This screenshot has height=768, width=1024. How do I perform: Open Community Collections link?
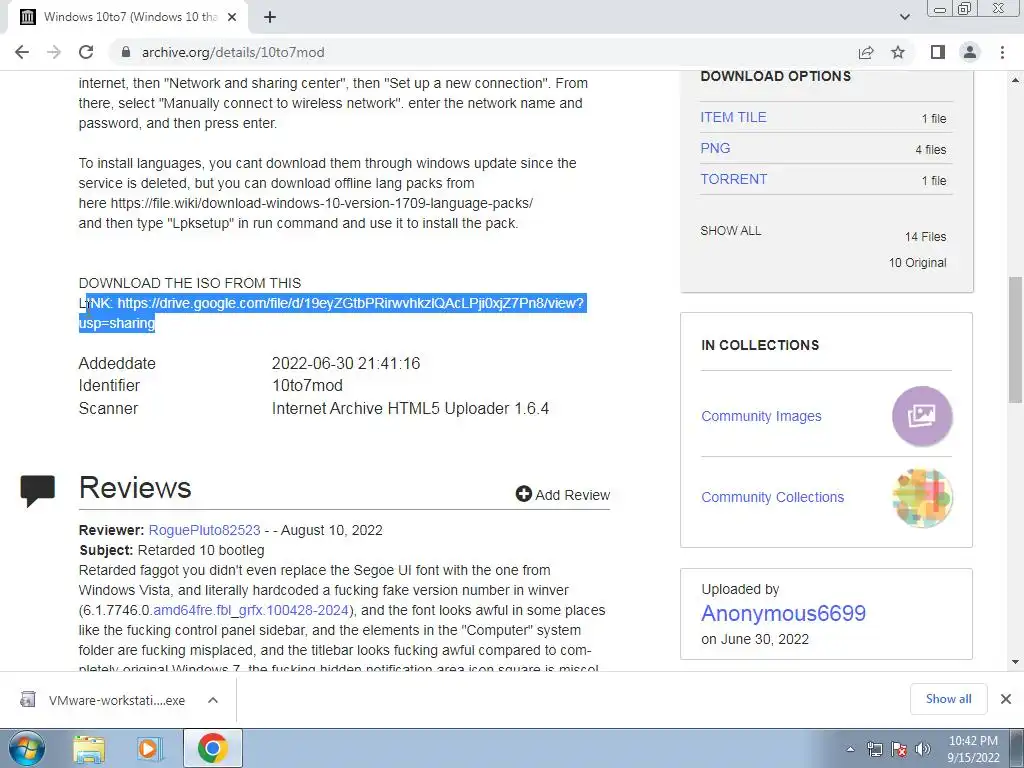point(773,497)
